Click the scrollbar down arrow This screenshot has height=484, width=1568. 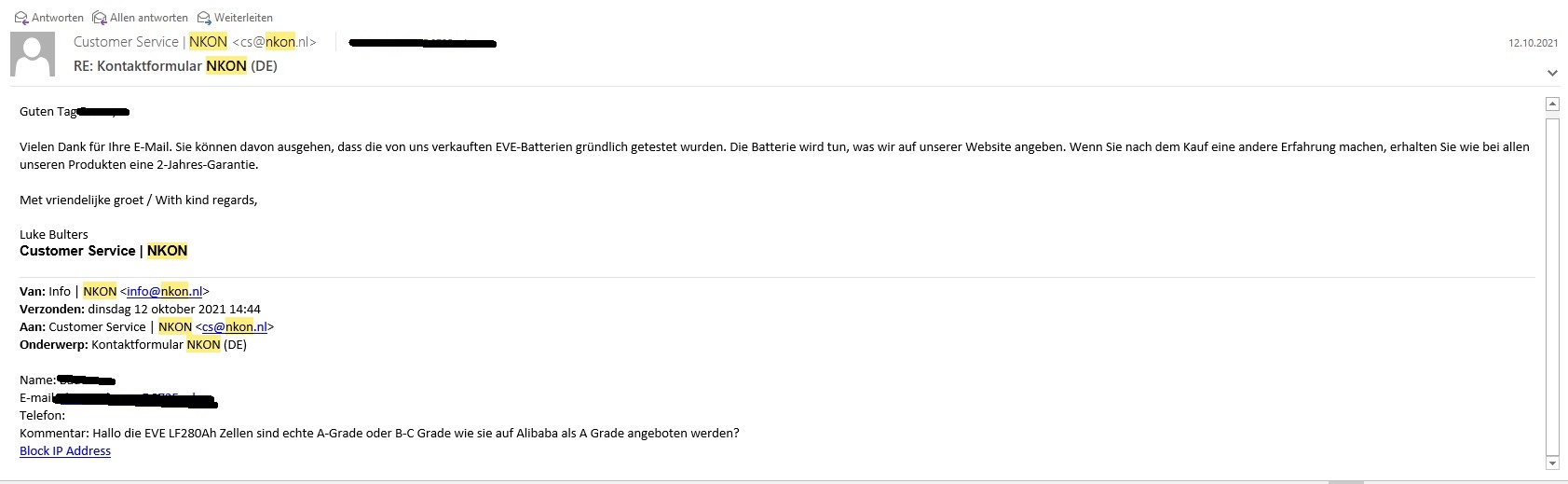pos(1552,463)
